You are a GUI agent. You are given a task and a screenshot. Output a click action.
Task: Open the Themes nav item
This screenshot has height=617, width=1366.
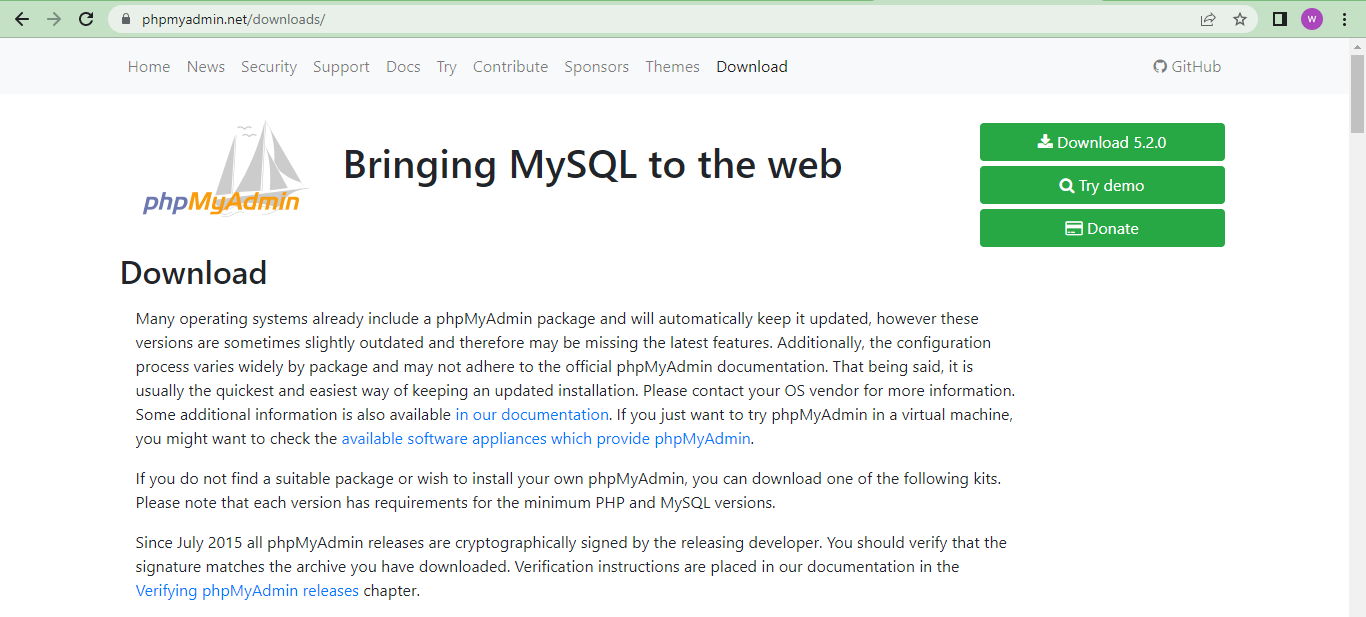coord(672,67)
